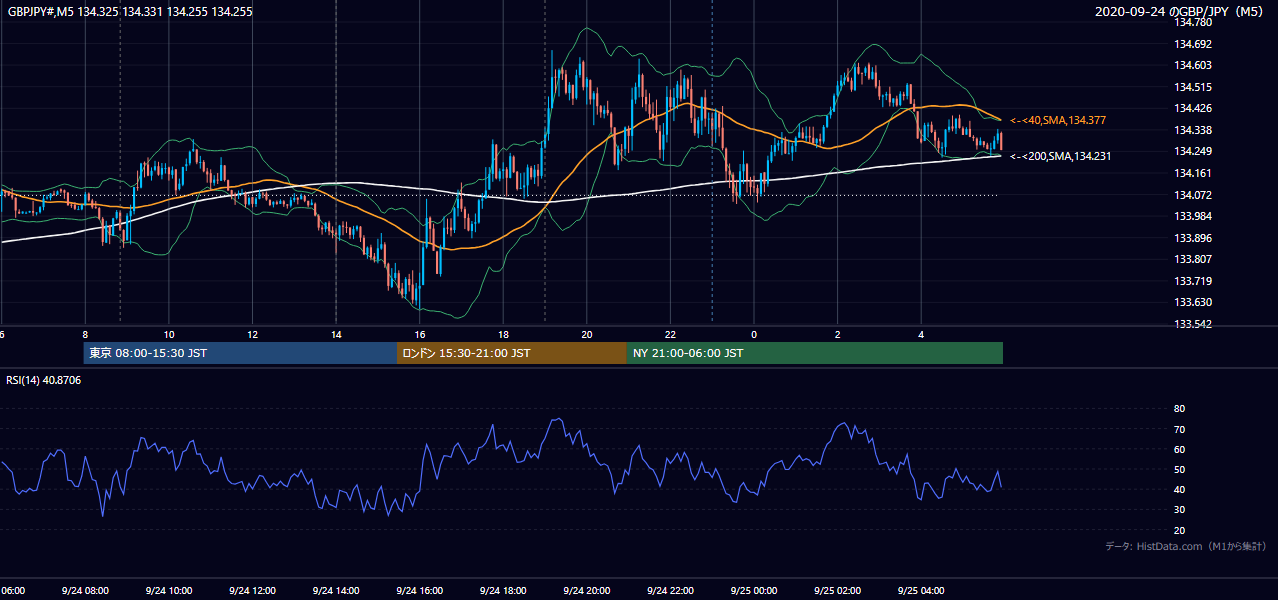This screenshot has width=1278, height=600.
Task: Click price axis value 133.719
Action: coord(1193,281)
